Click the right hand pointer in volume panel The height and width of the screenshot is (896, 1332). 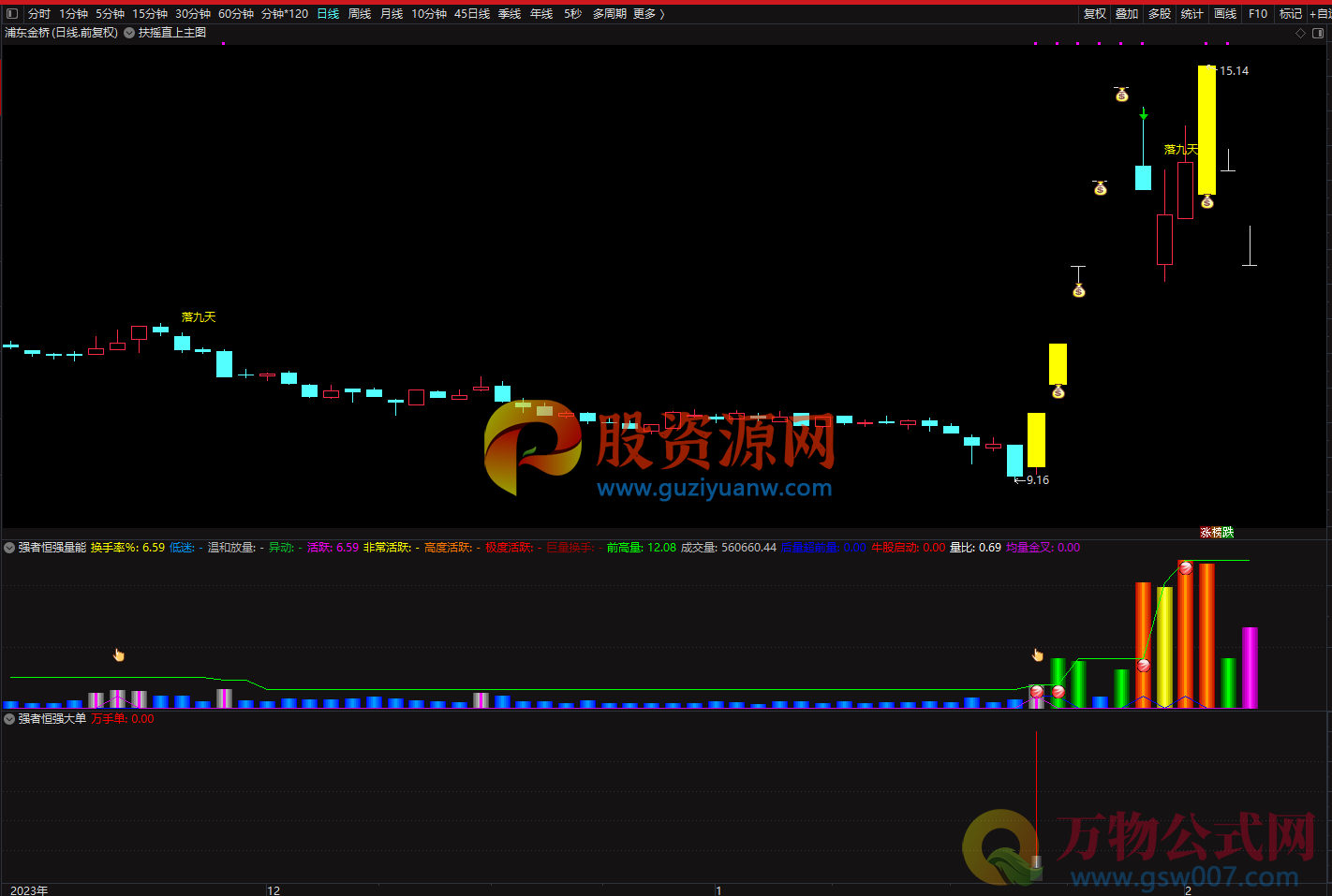tap(1038, 654)
